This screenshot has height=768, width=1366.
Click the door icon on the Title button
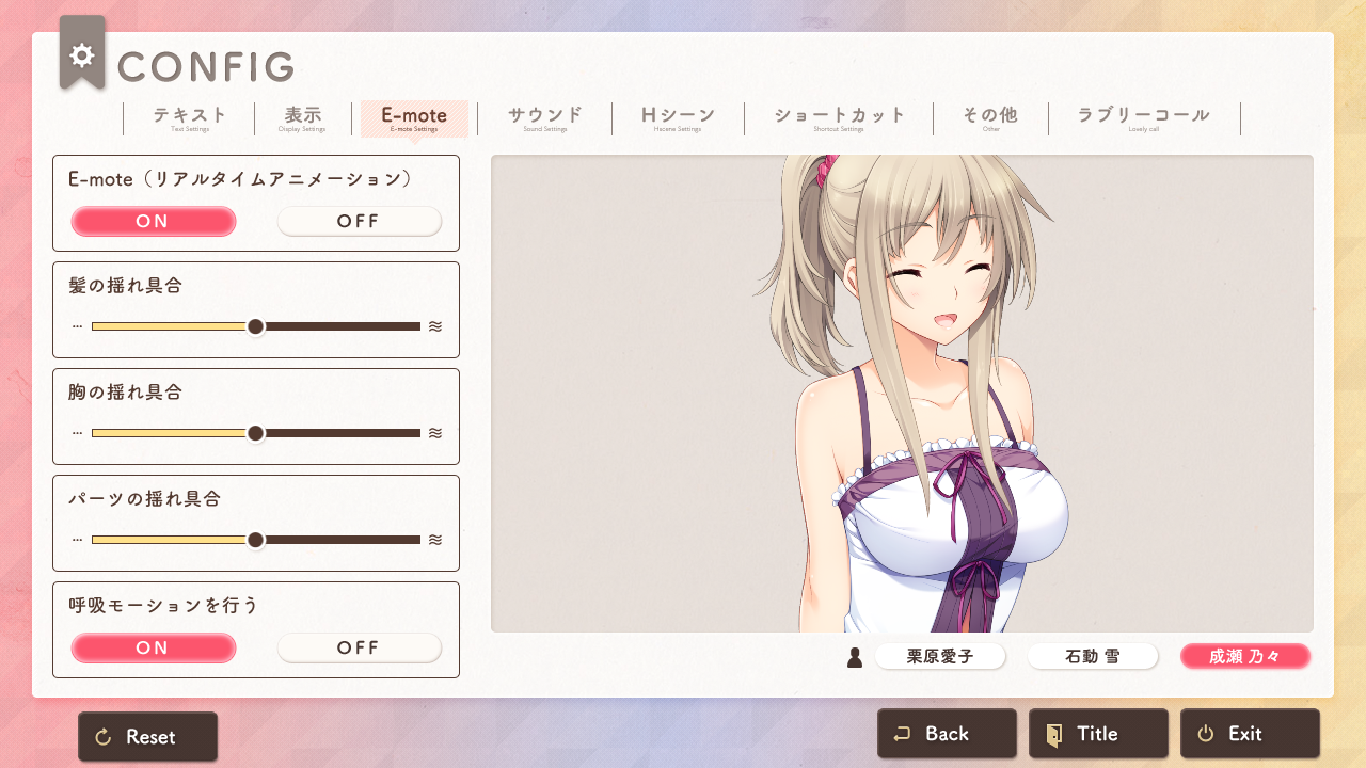[x=1054, y=734]
